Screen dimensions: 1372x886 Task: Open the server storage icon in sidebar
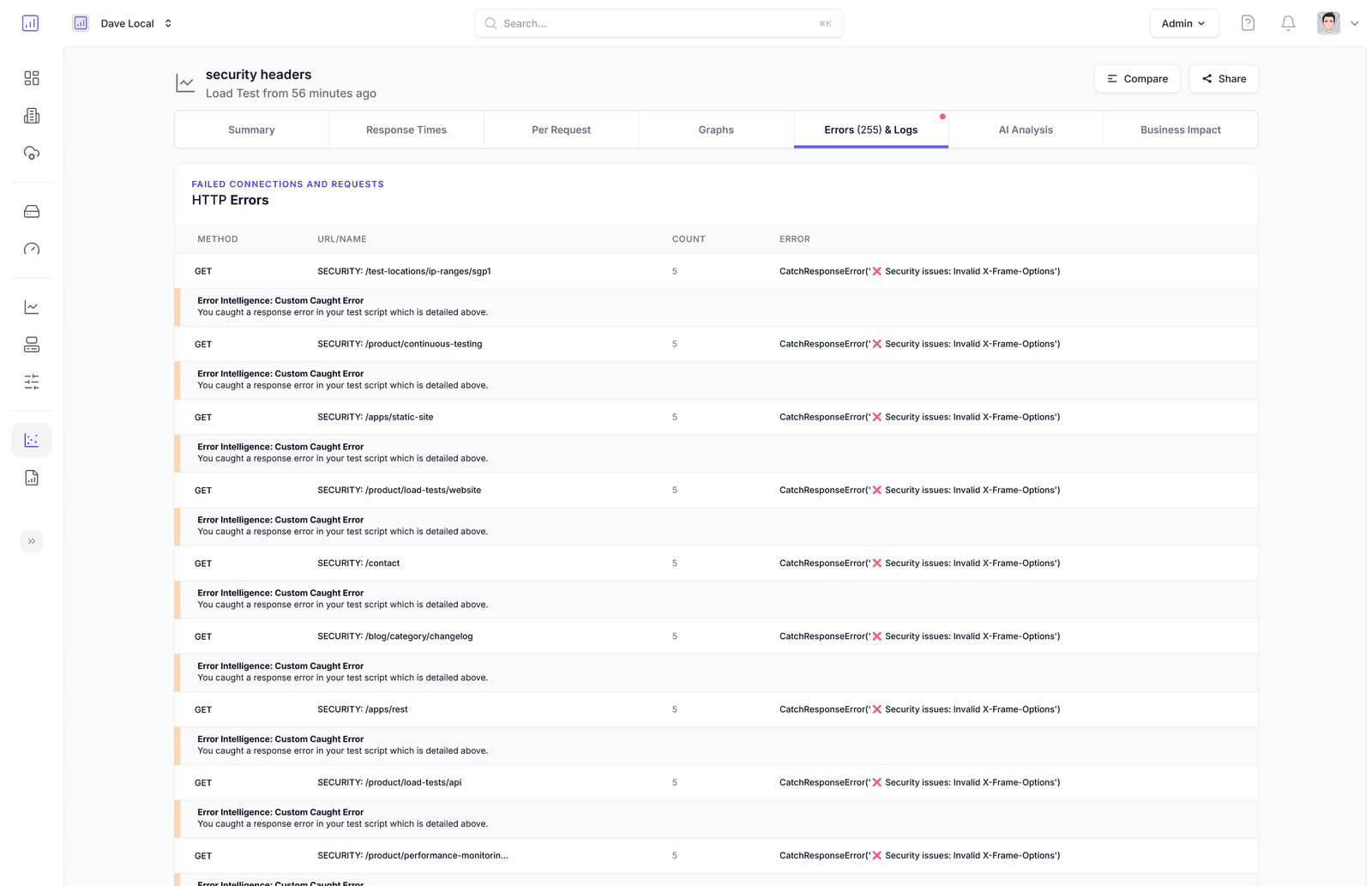[31, 211]
